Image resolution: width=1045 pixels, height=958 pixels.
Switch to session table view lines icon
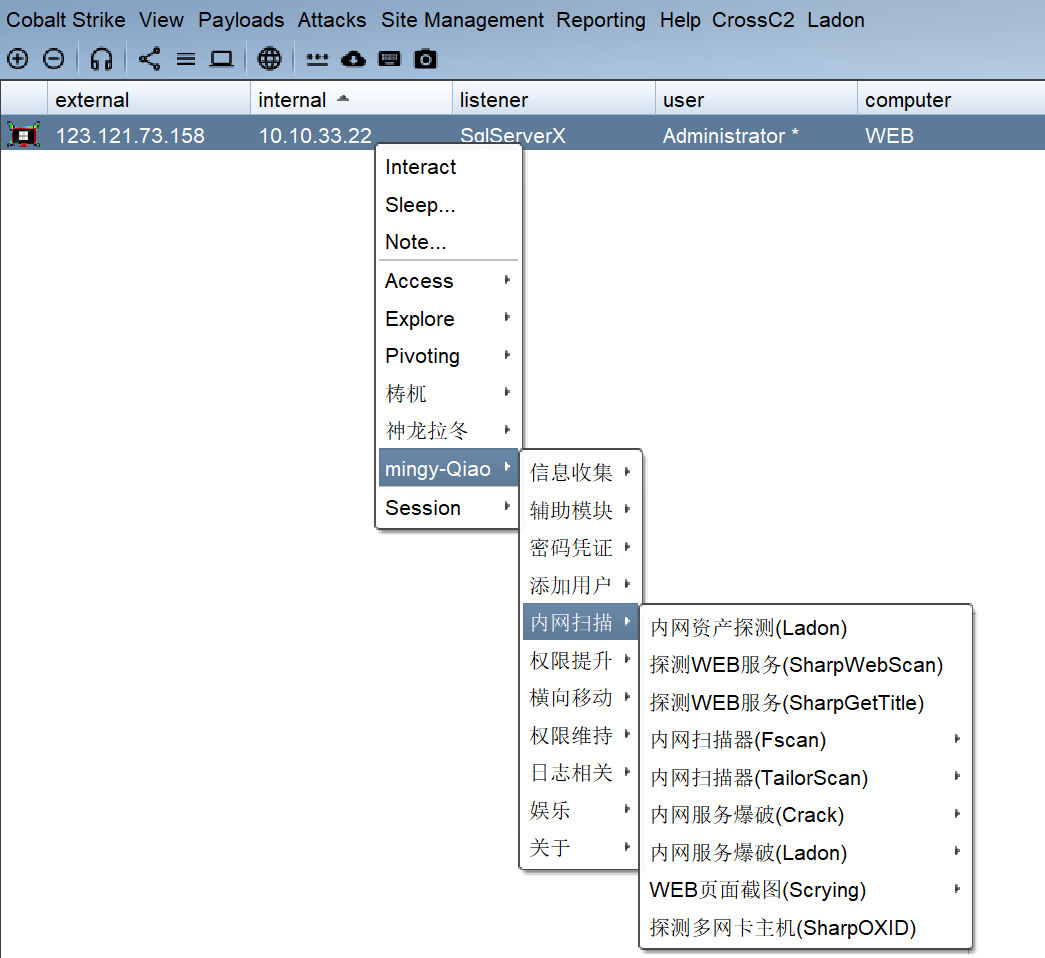tap(186, 59)
